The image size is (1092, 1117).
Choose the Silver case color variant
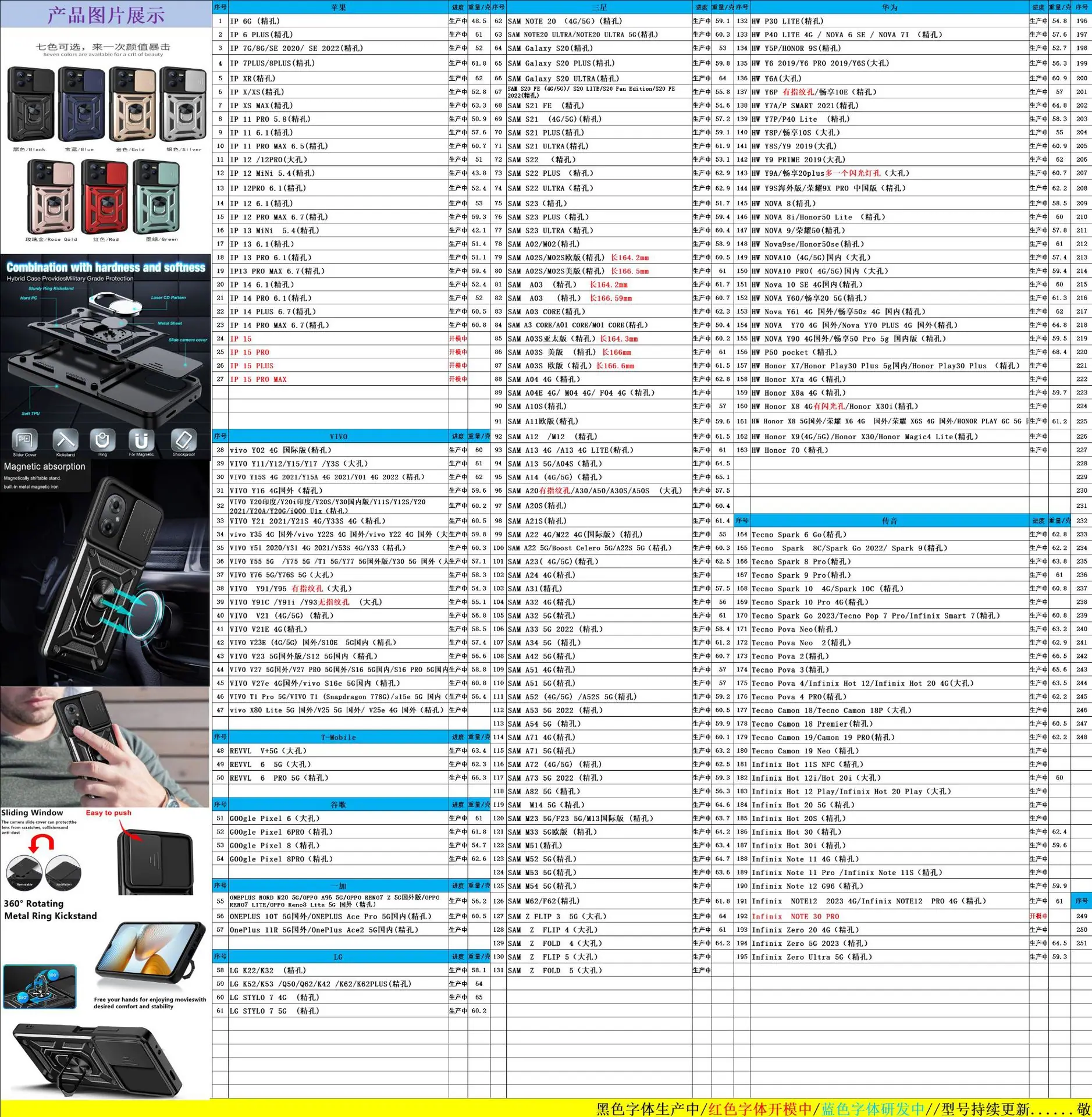pos(183,105)
